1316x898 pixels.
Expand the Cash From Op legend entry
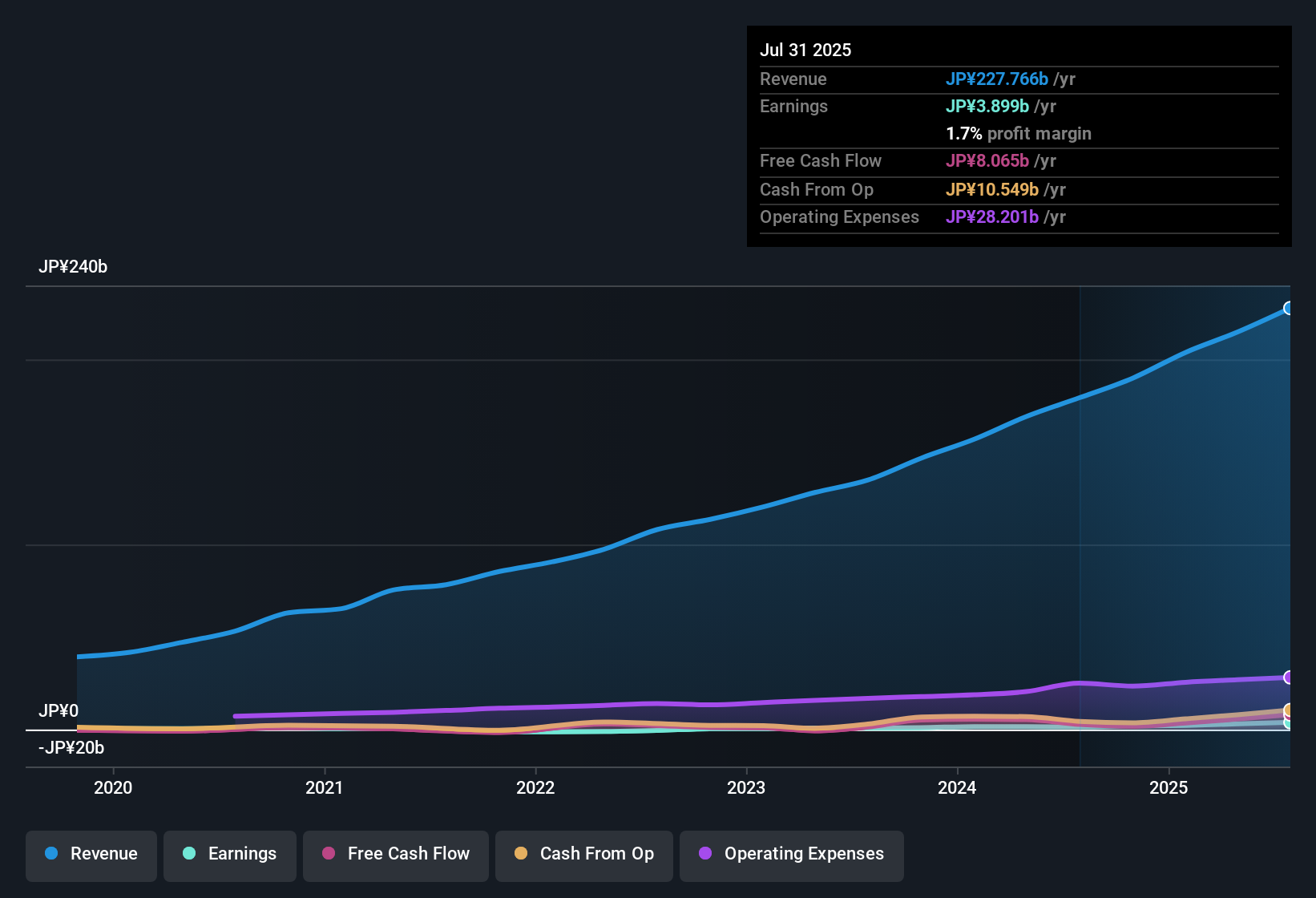583,855
